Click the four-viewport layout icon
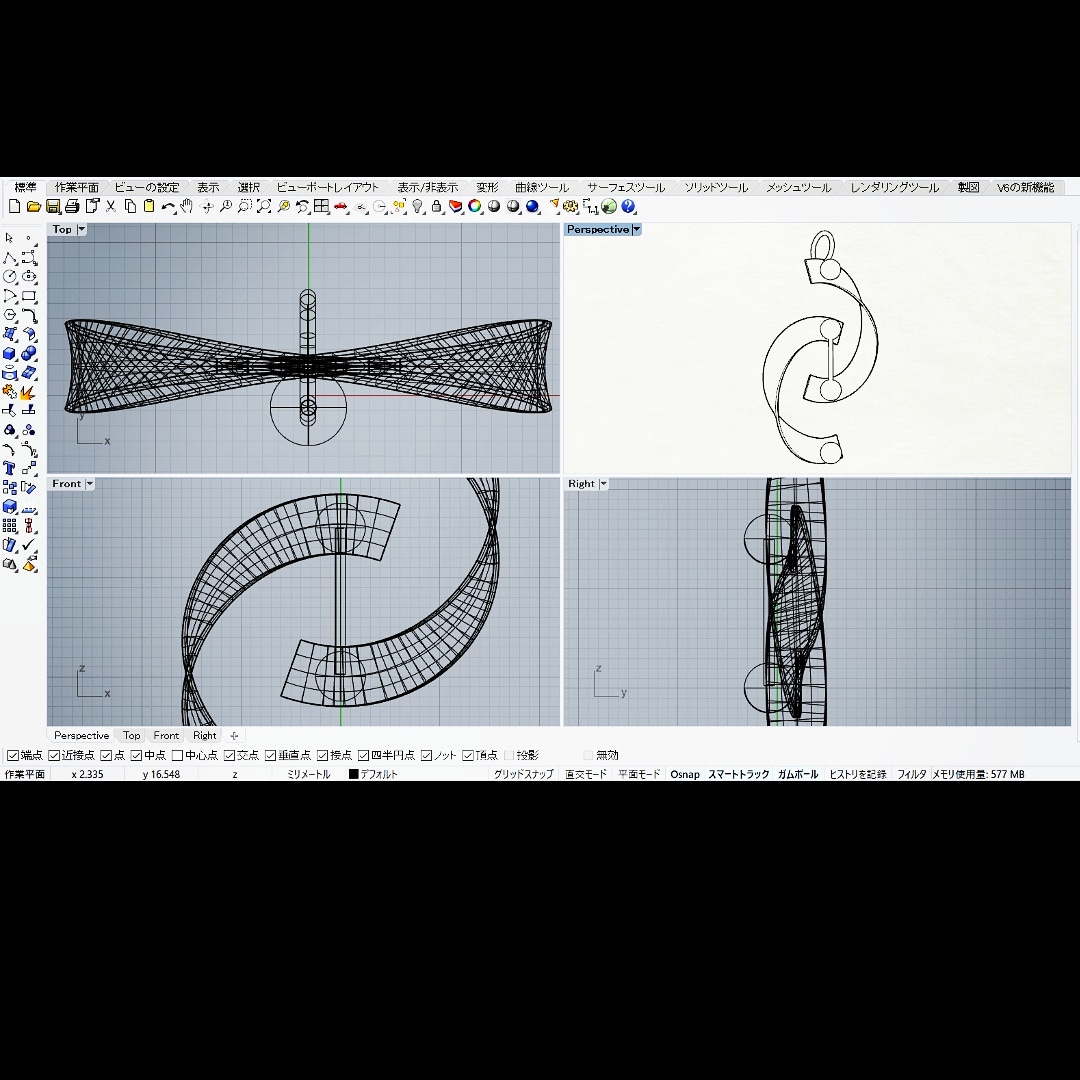The height and width of the screenshot is (1080, 1080). (x=321, y=207)
